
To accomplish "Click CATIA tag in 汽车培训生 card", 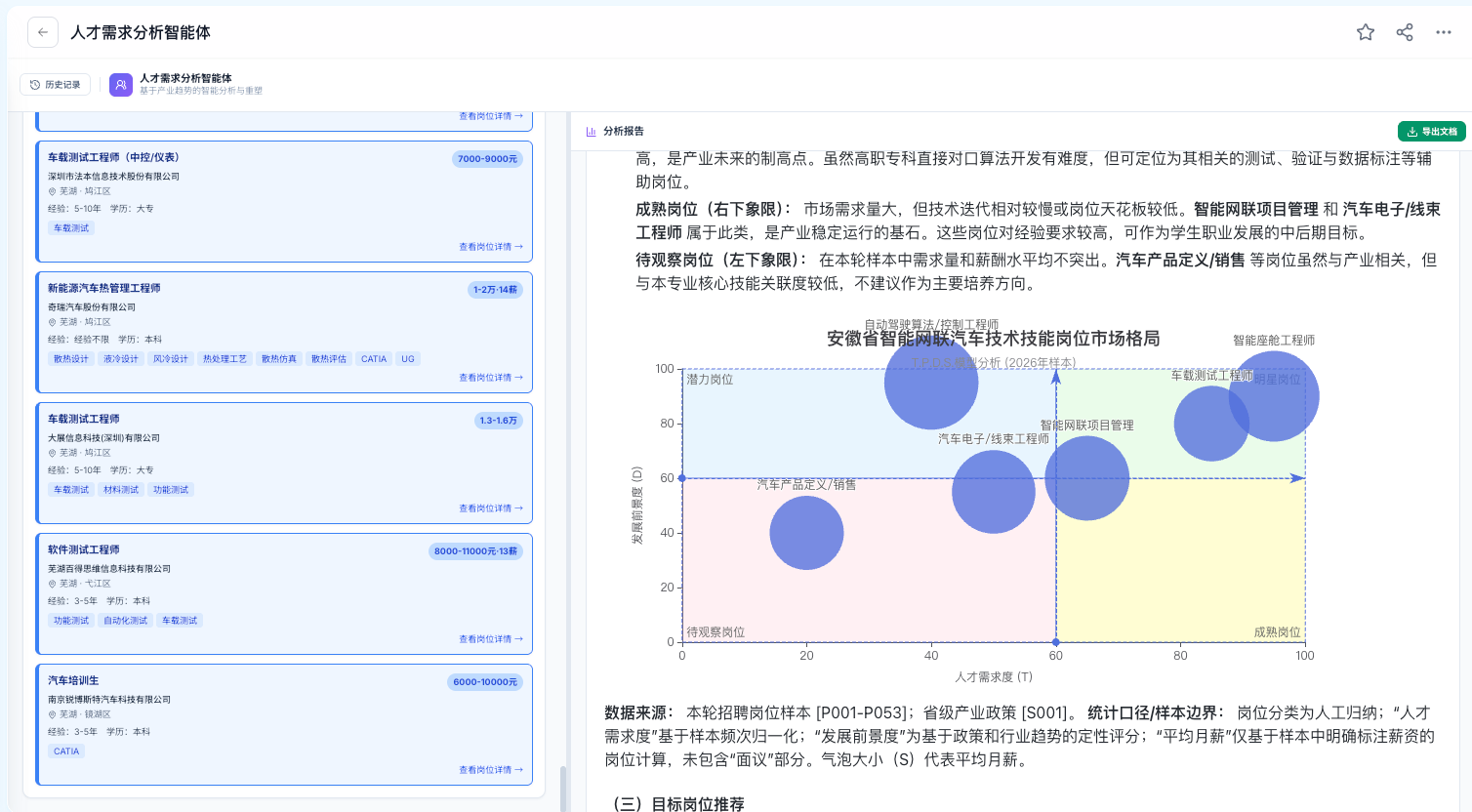I will (66, 751).
